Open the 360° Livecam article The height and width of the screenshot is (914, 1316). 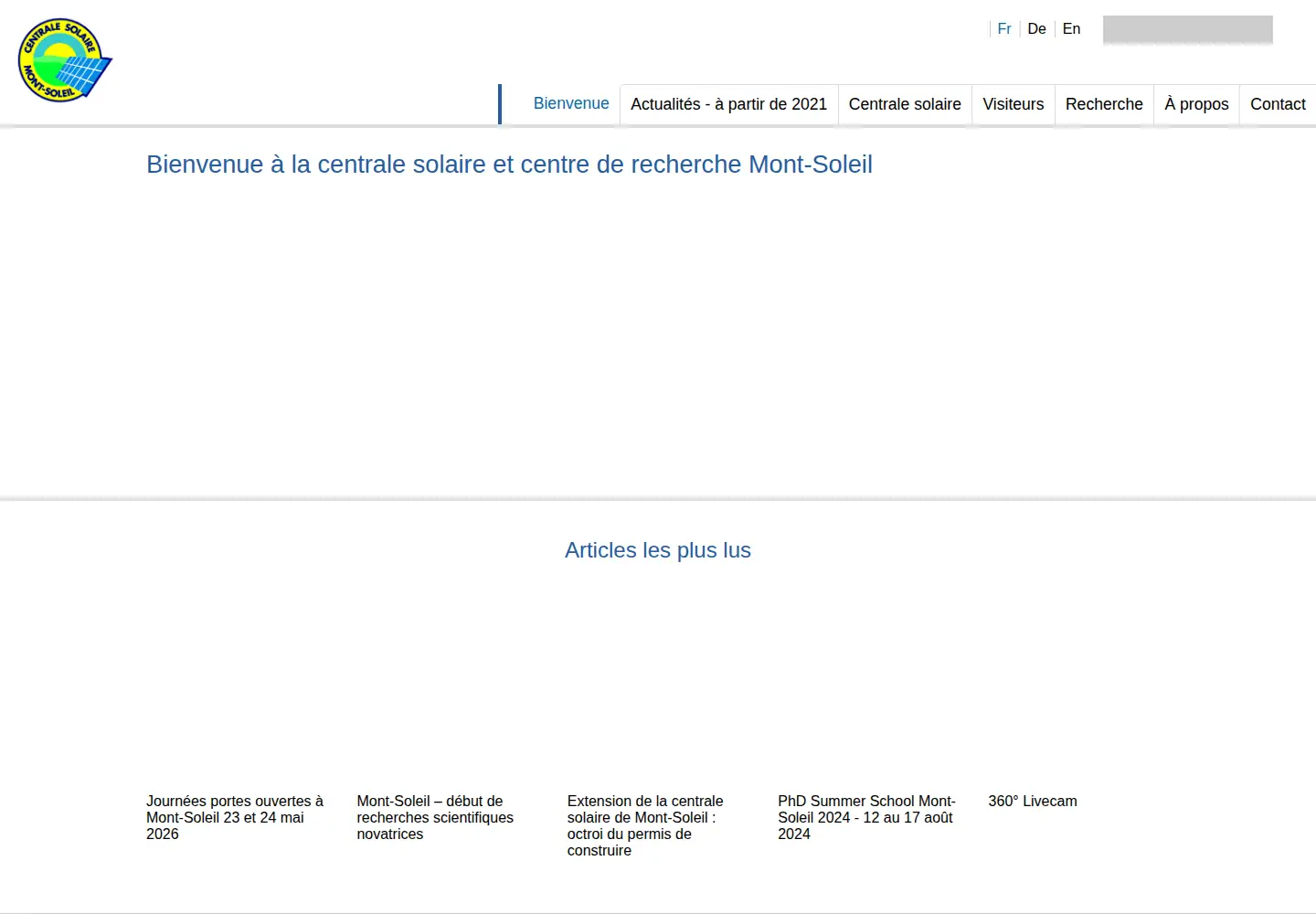click(1033, 802)
